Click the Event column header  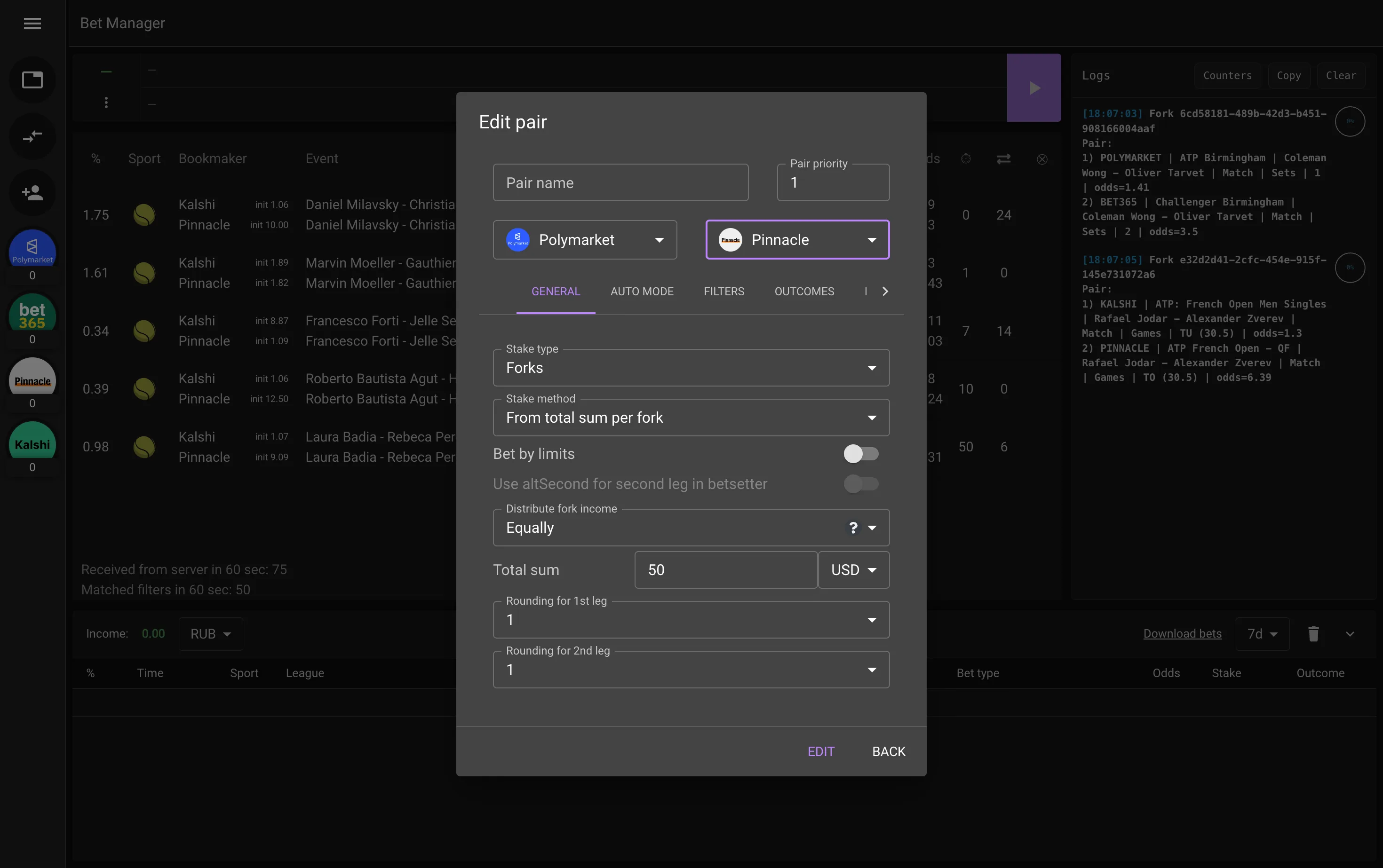(322, 158)
